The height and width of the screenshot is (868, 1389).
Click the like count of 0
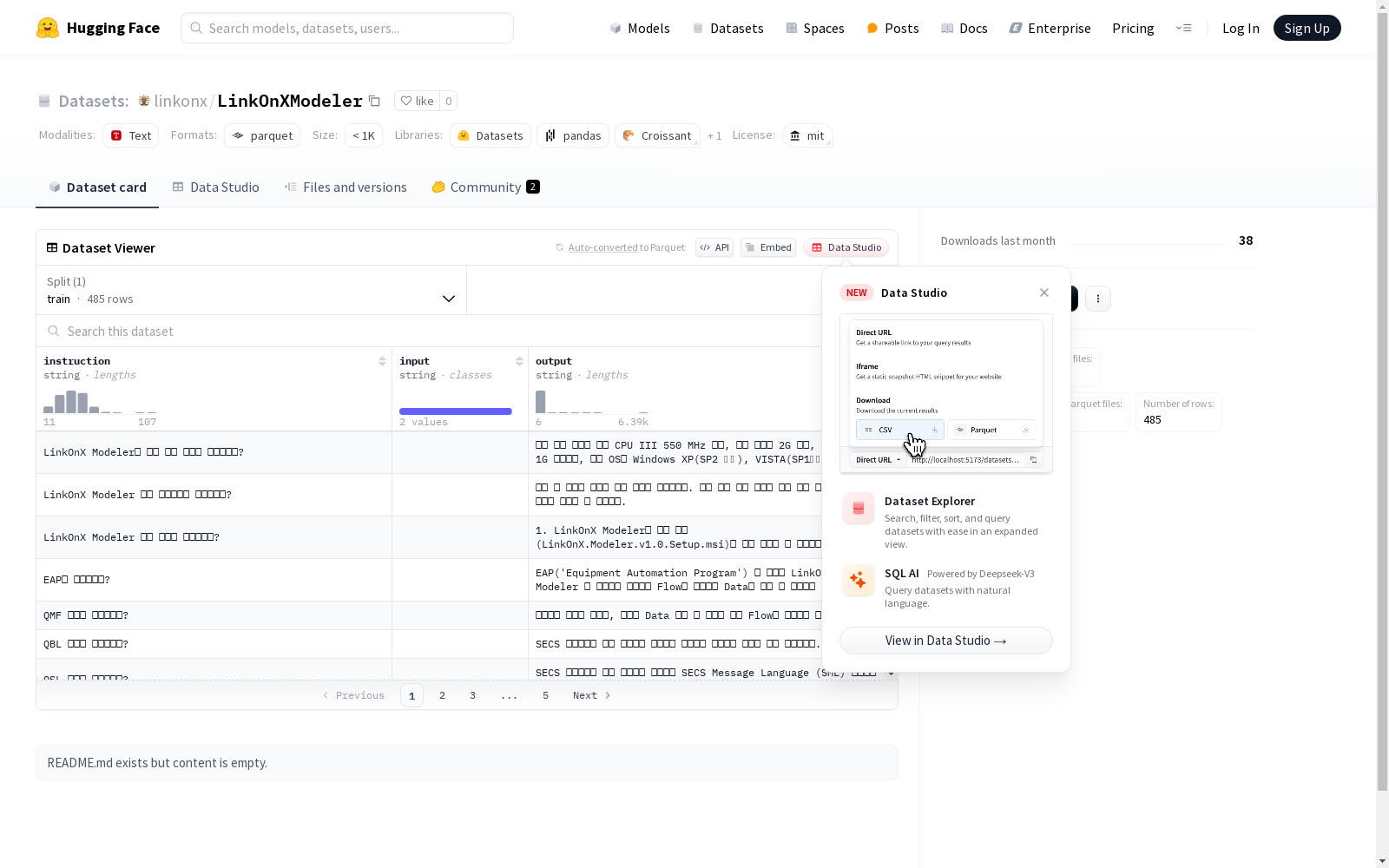(x=448, y=101)
